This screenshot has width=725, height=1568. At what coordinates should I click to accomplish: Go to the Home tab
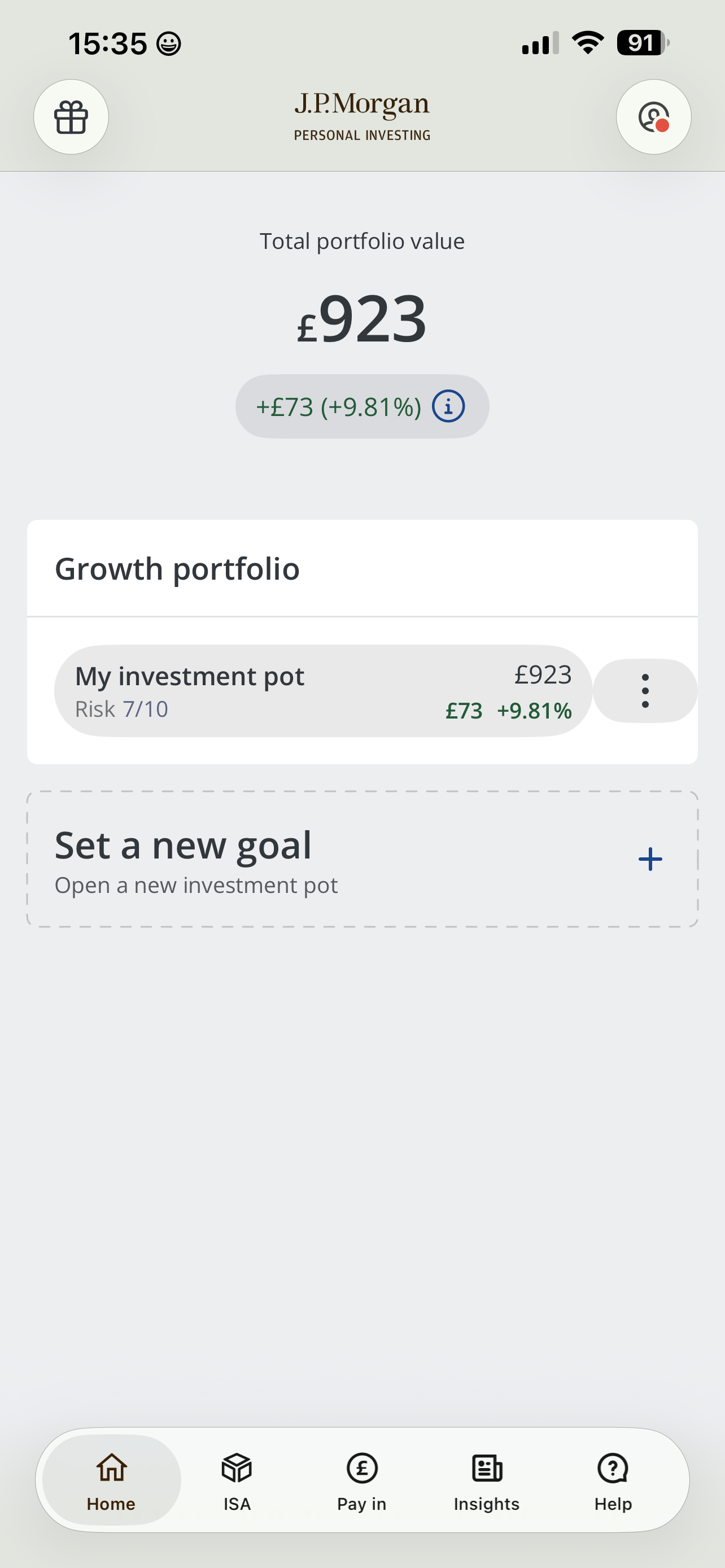tap(111, 1480)
